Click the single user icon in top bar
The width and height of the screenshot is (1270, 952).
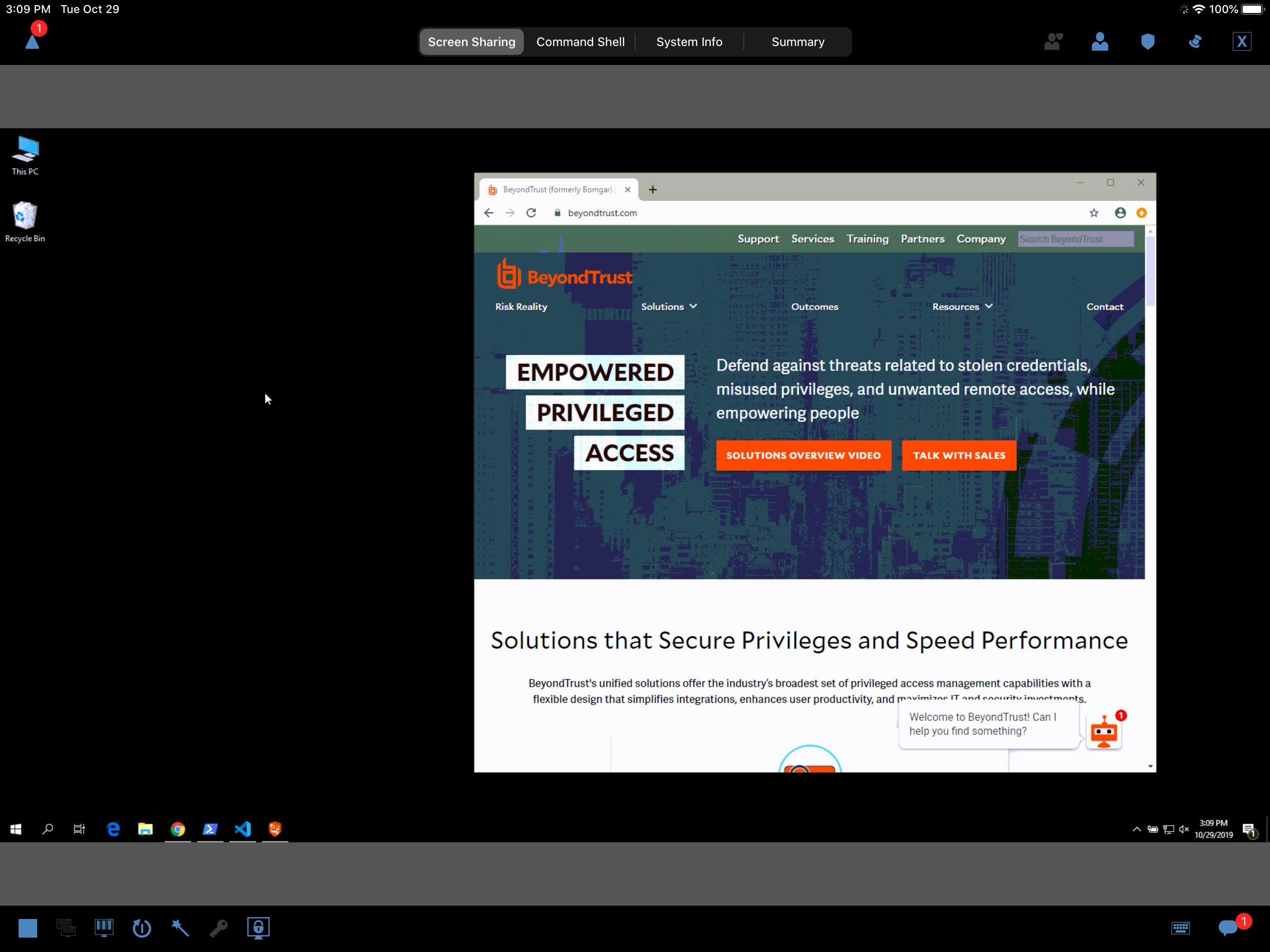[x=1099, y=41]
